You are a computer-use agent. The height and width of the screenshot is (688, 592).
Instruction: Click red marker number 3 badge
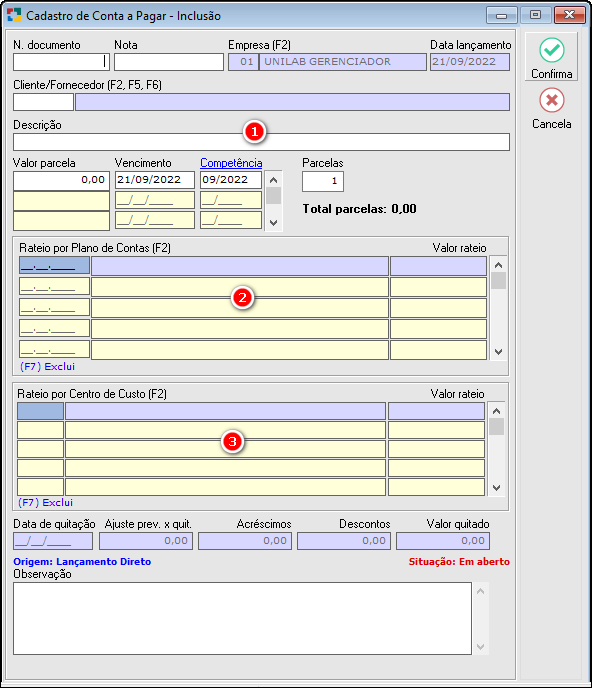point(232,441)
